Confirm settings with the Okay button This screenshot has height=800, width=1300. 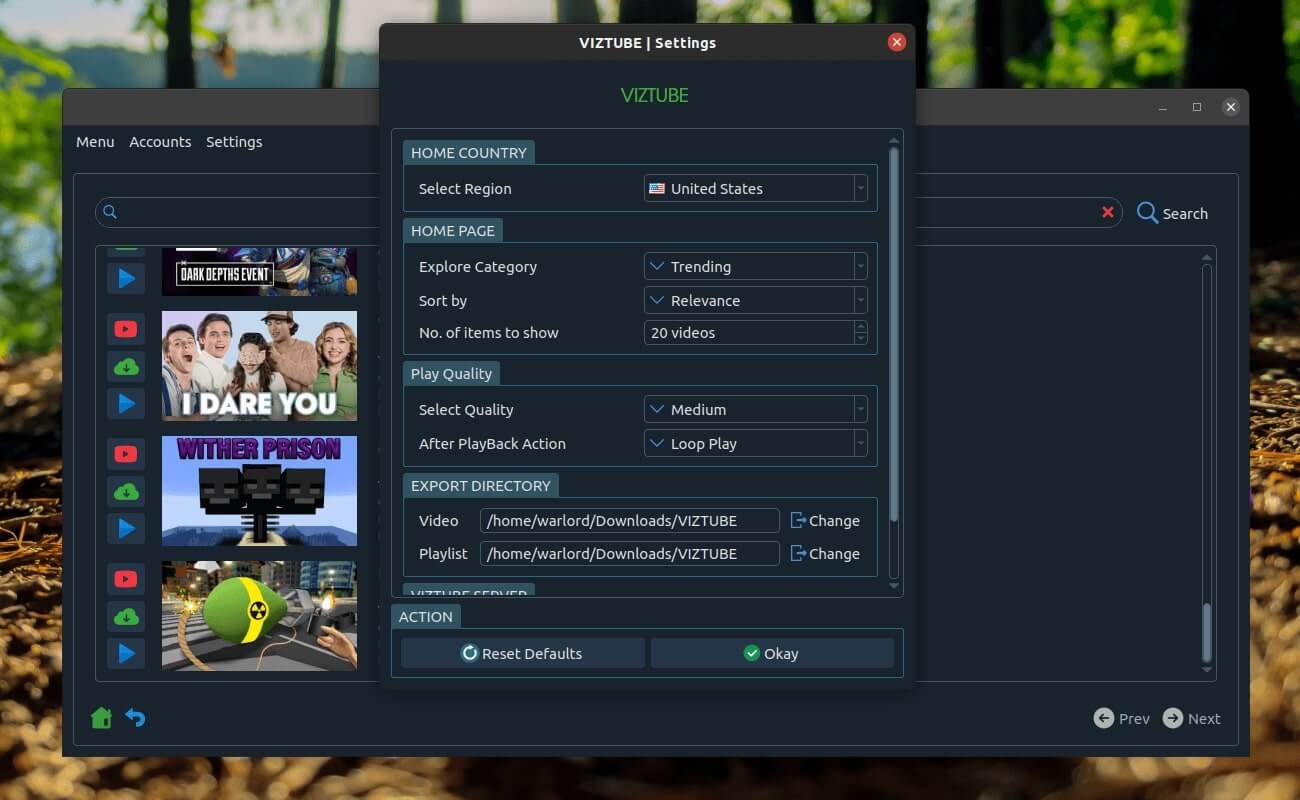(771, 653)
